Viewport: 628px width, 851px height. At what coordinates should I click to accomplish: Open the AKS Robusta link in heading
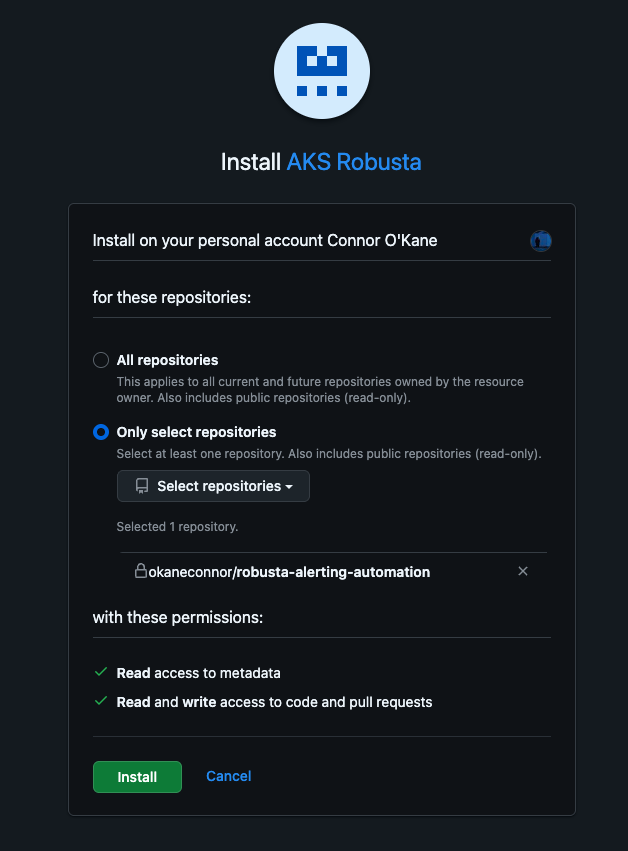[x=354, y=162]
